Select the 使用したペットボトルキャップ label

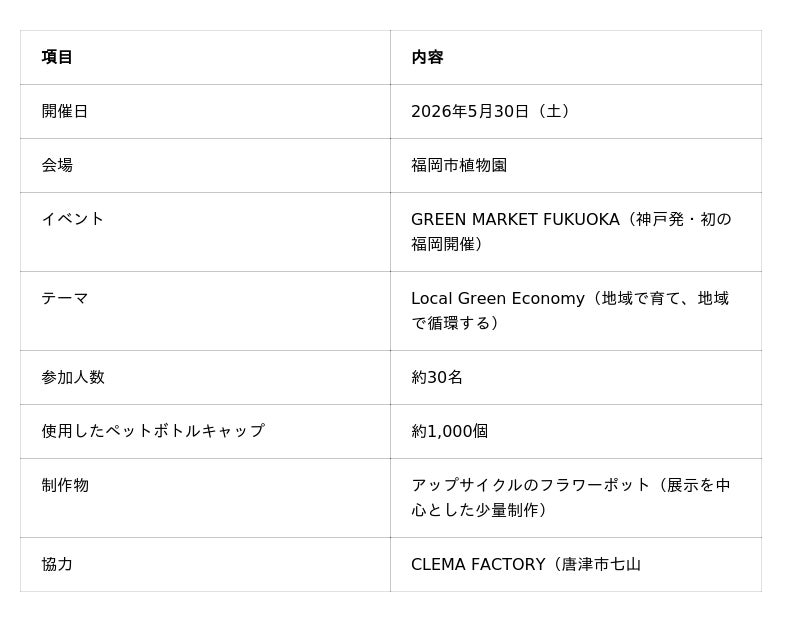[x=153, y=431]
